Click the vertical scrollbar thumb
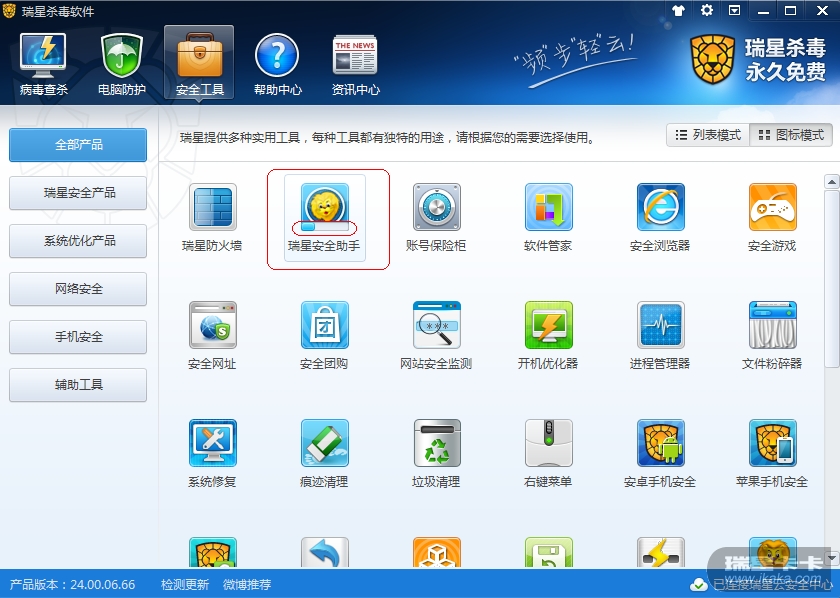Viewport: 840px width, 598px height. click(x=831, y=279)
